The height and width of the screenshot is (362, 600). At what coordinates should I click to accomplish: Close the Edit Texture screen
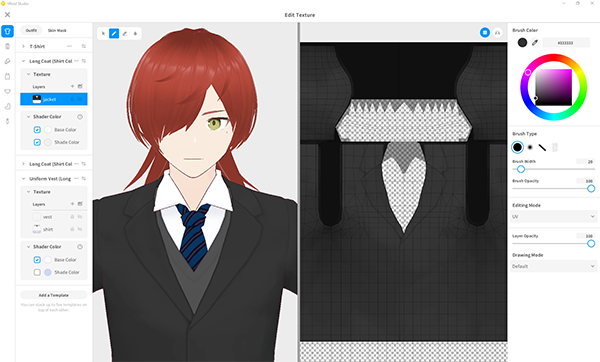point(7,15)
